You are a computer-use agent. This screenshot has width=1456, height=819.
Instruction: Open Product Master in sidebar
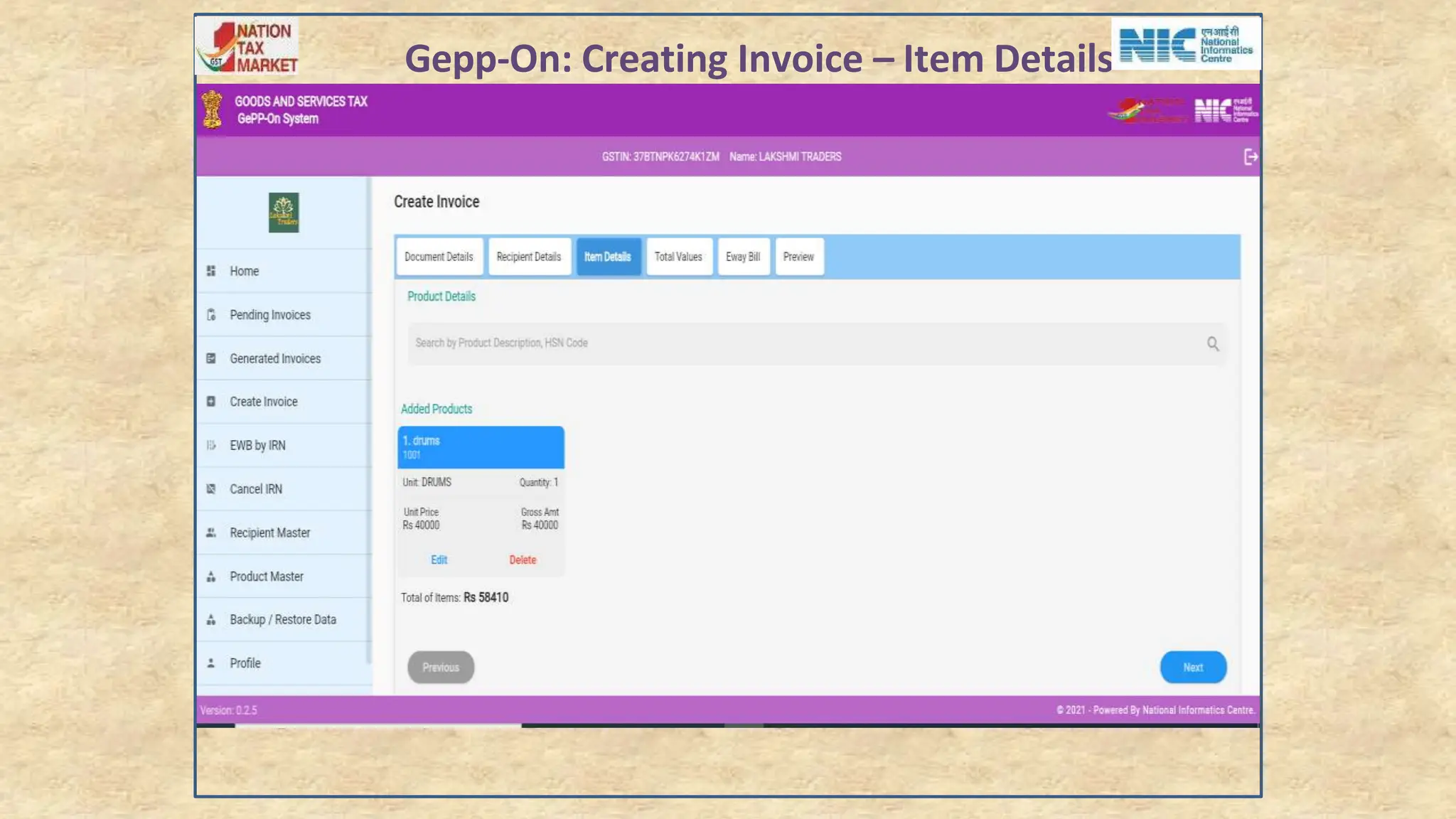click(284, 577)
